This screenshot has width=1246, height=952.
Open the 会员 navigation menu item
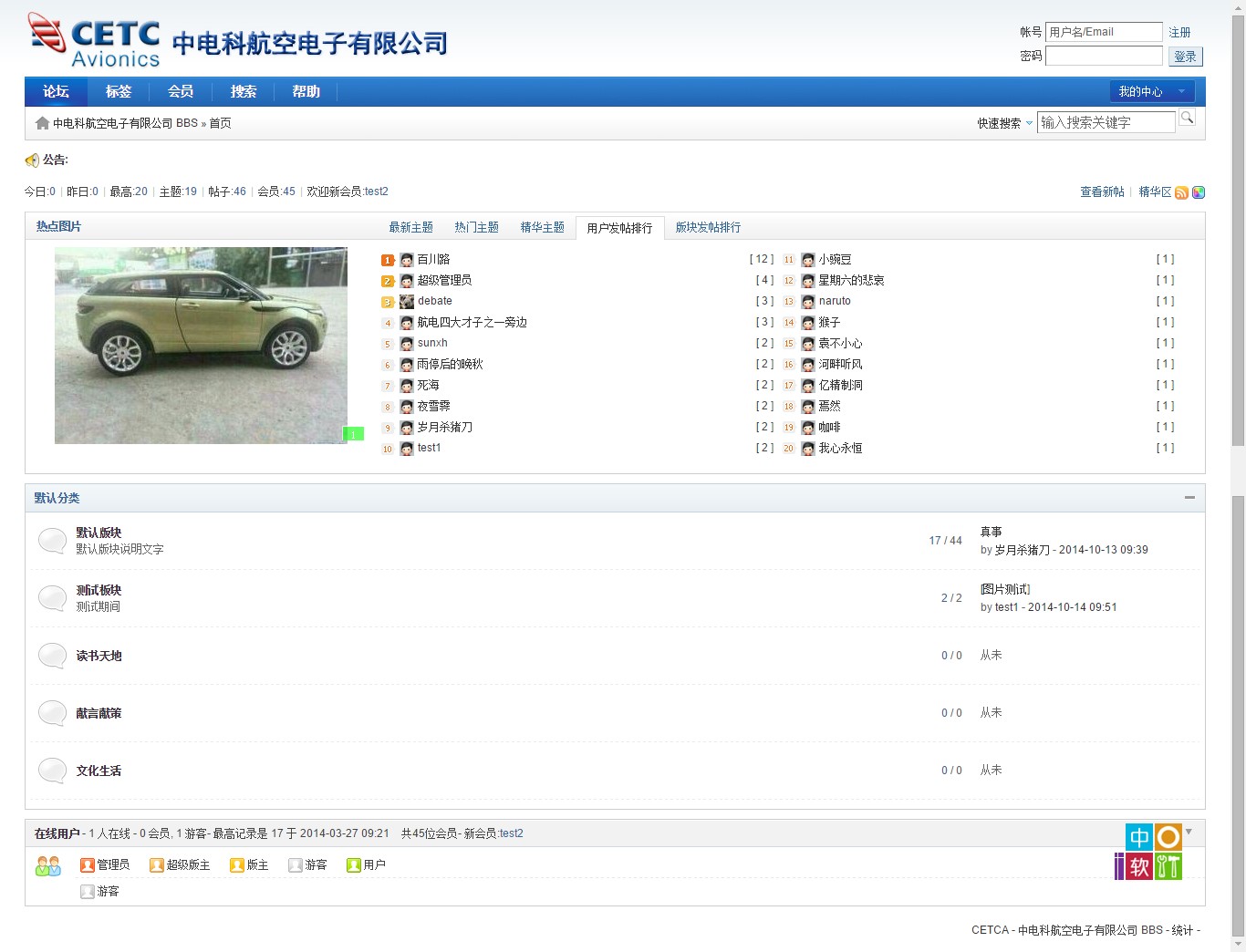[x=181, y=91]
